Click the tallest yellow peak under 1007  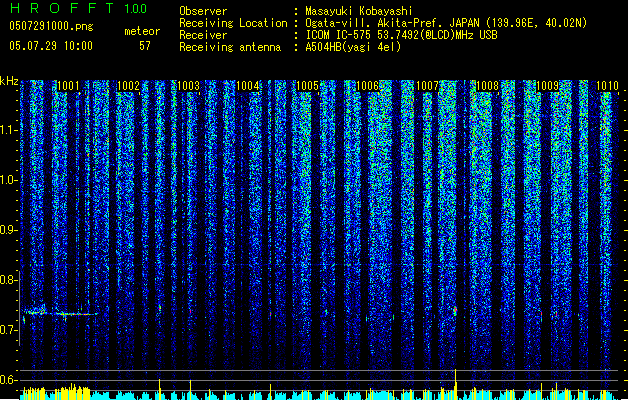455,384
